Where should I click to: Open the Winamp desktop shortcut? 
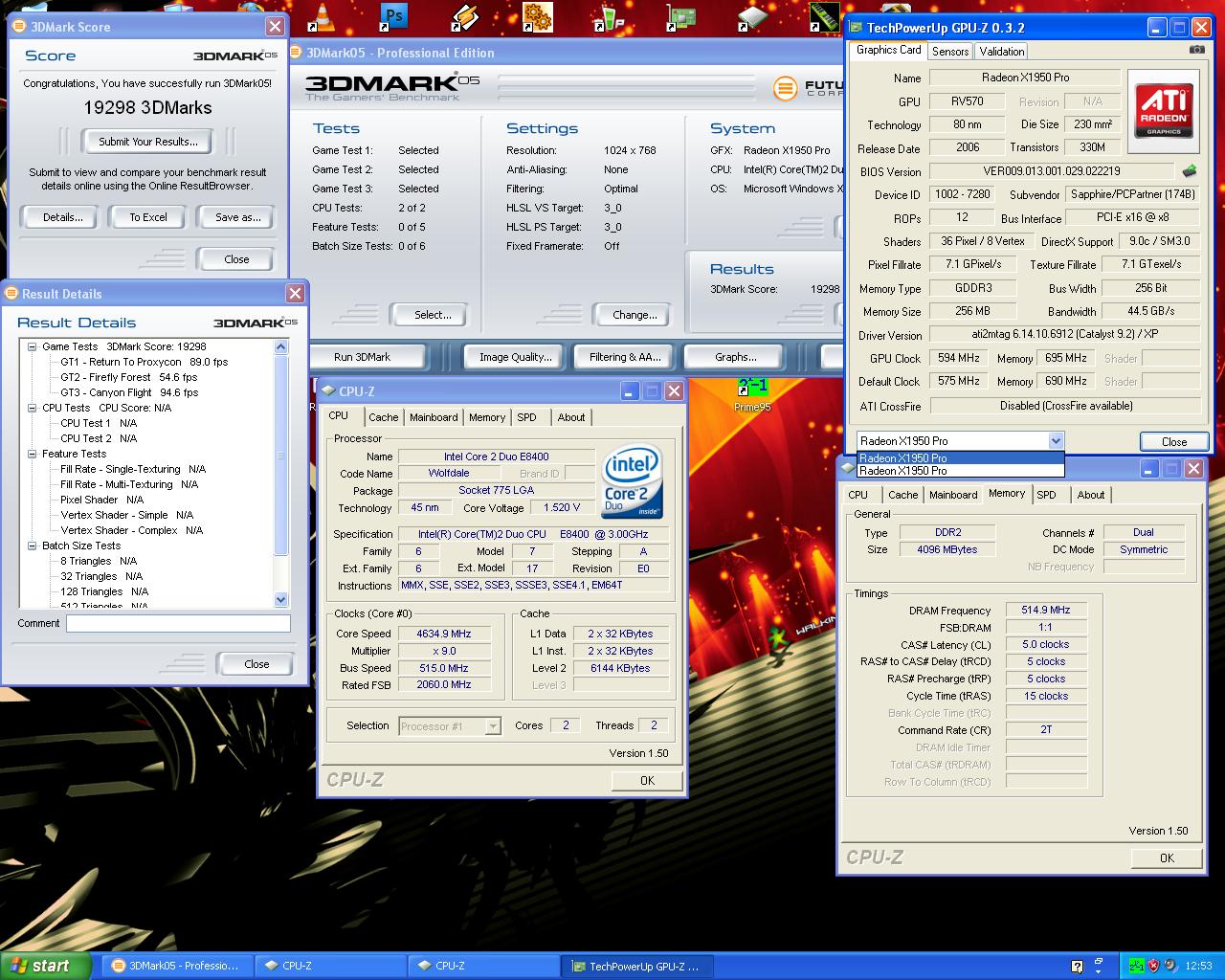pyautogui.click(x=465, y=17)
